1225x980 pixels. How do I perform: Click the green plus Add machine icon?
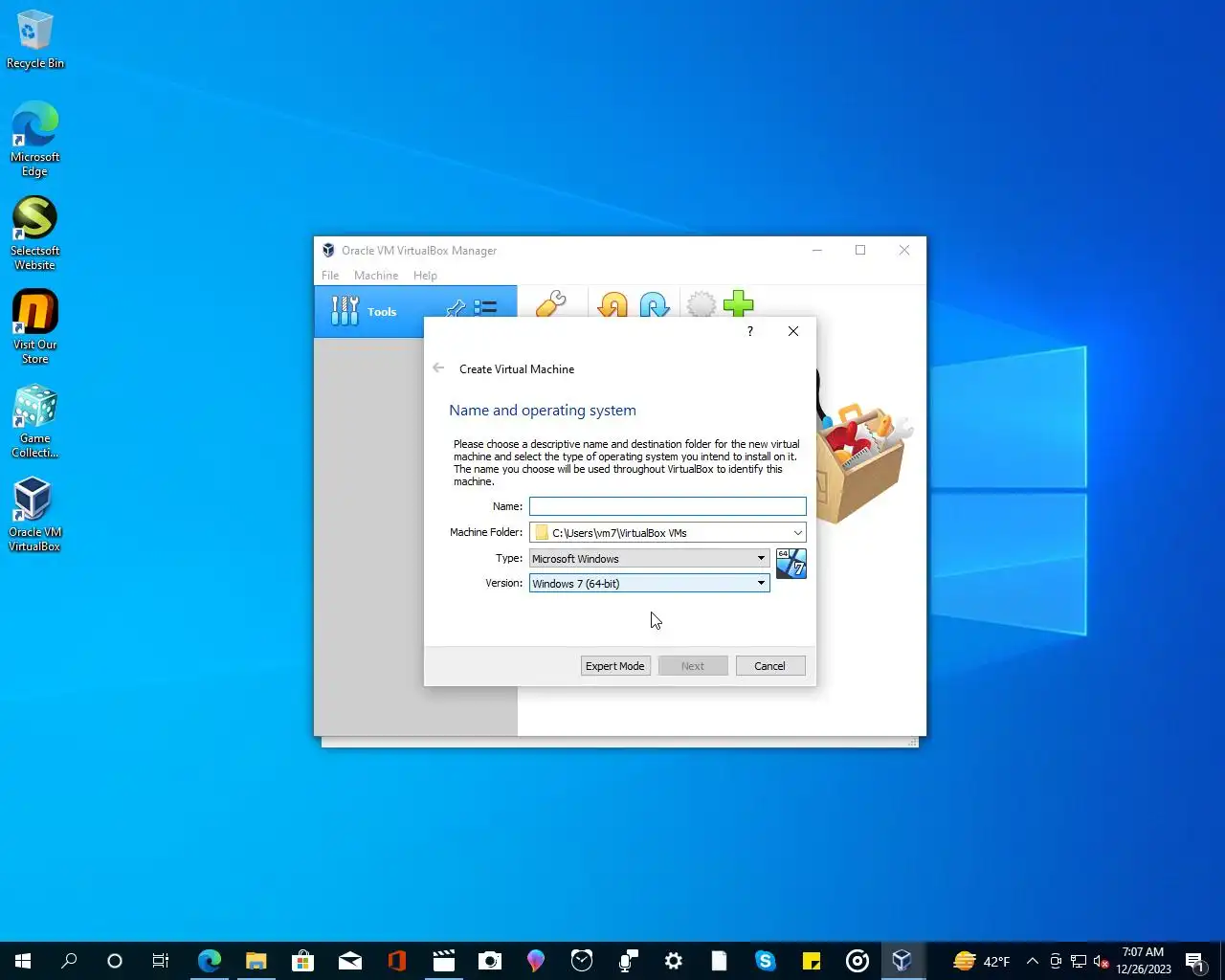(x=739, y=304)
